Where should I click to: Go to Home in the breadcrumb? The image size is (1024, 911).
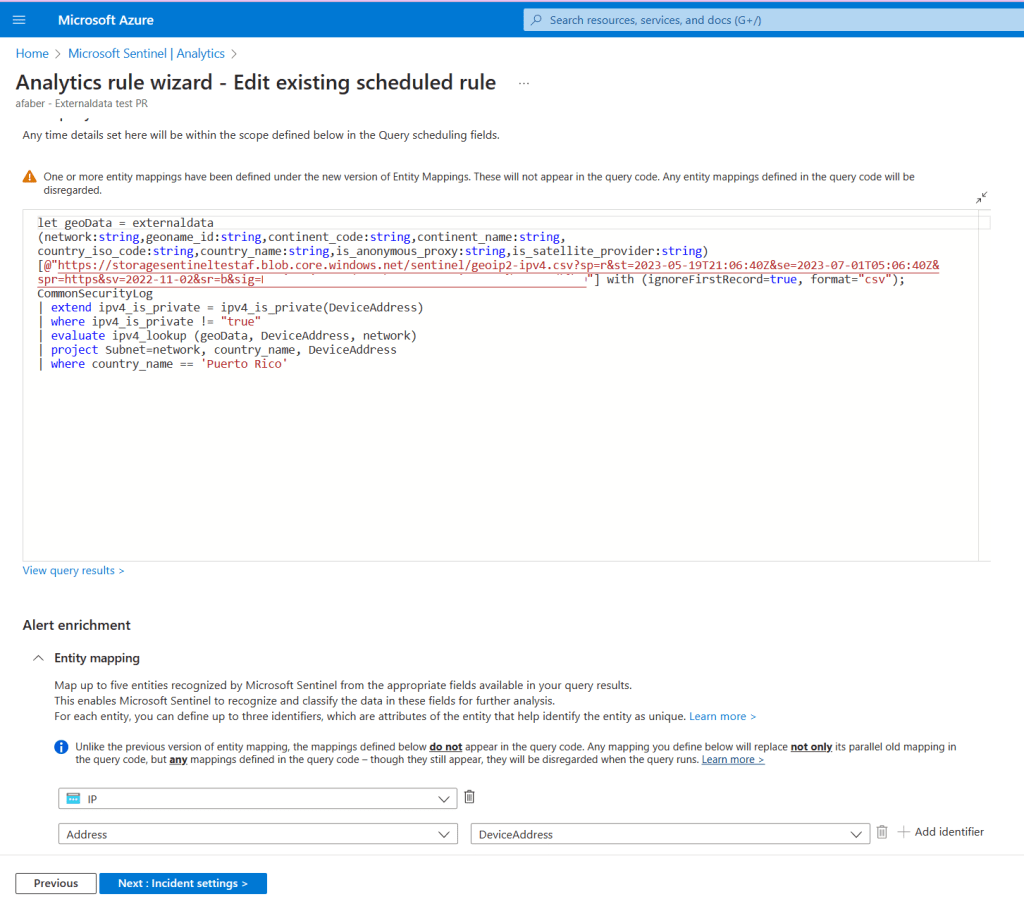coord(32,53)
